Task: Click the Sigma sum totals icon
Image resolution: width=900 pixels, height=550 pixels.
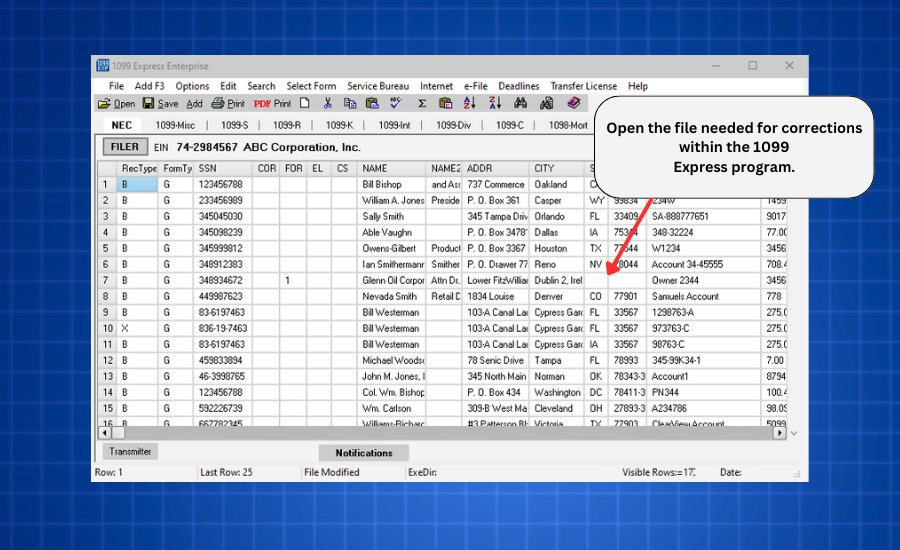Action: point(422,103)
